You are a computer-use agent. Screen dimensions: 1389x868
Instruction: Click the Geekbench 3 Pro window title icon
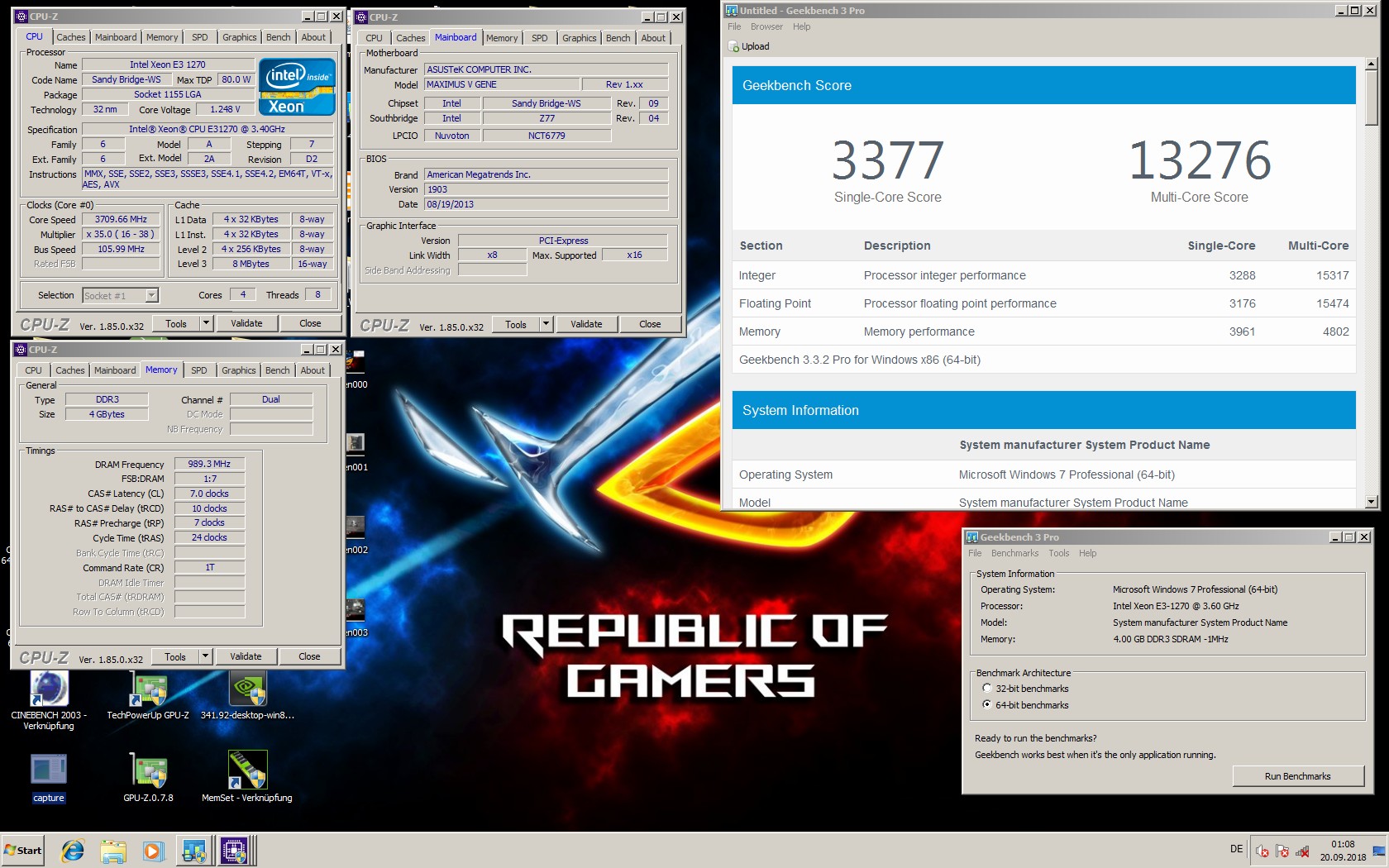[972, 537]
